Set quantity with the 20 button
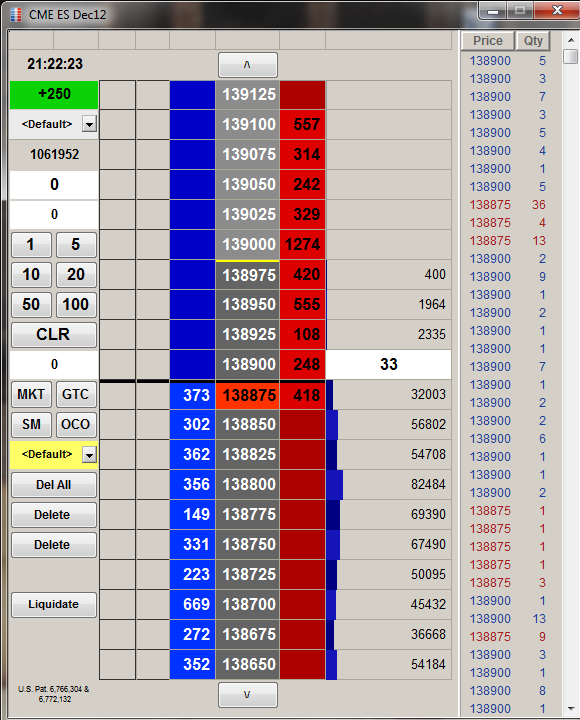Image resolution: width=580 pixels, height=720 pixels. [76, 275]
